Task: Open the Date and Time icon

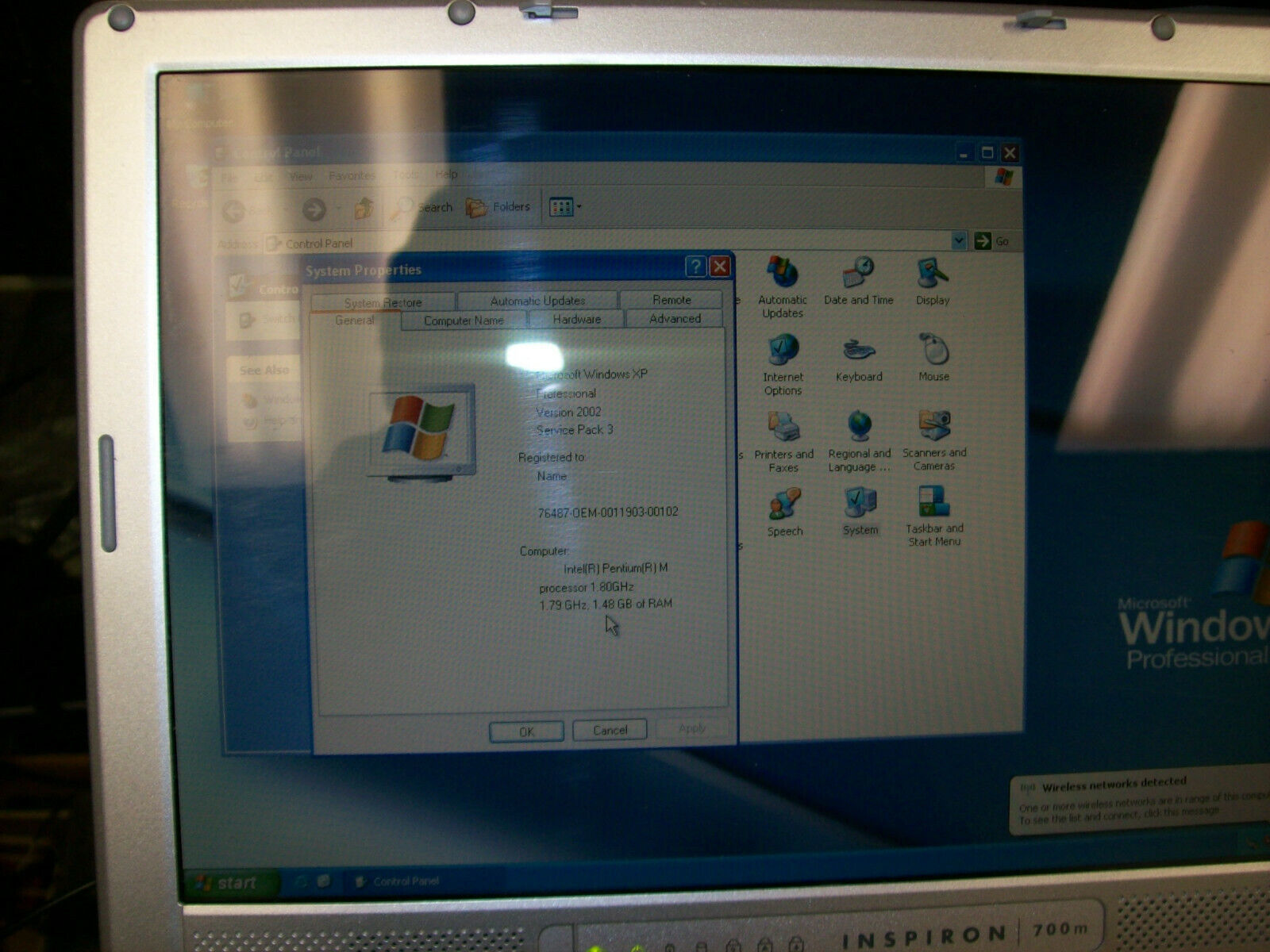Action: 858,281
